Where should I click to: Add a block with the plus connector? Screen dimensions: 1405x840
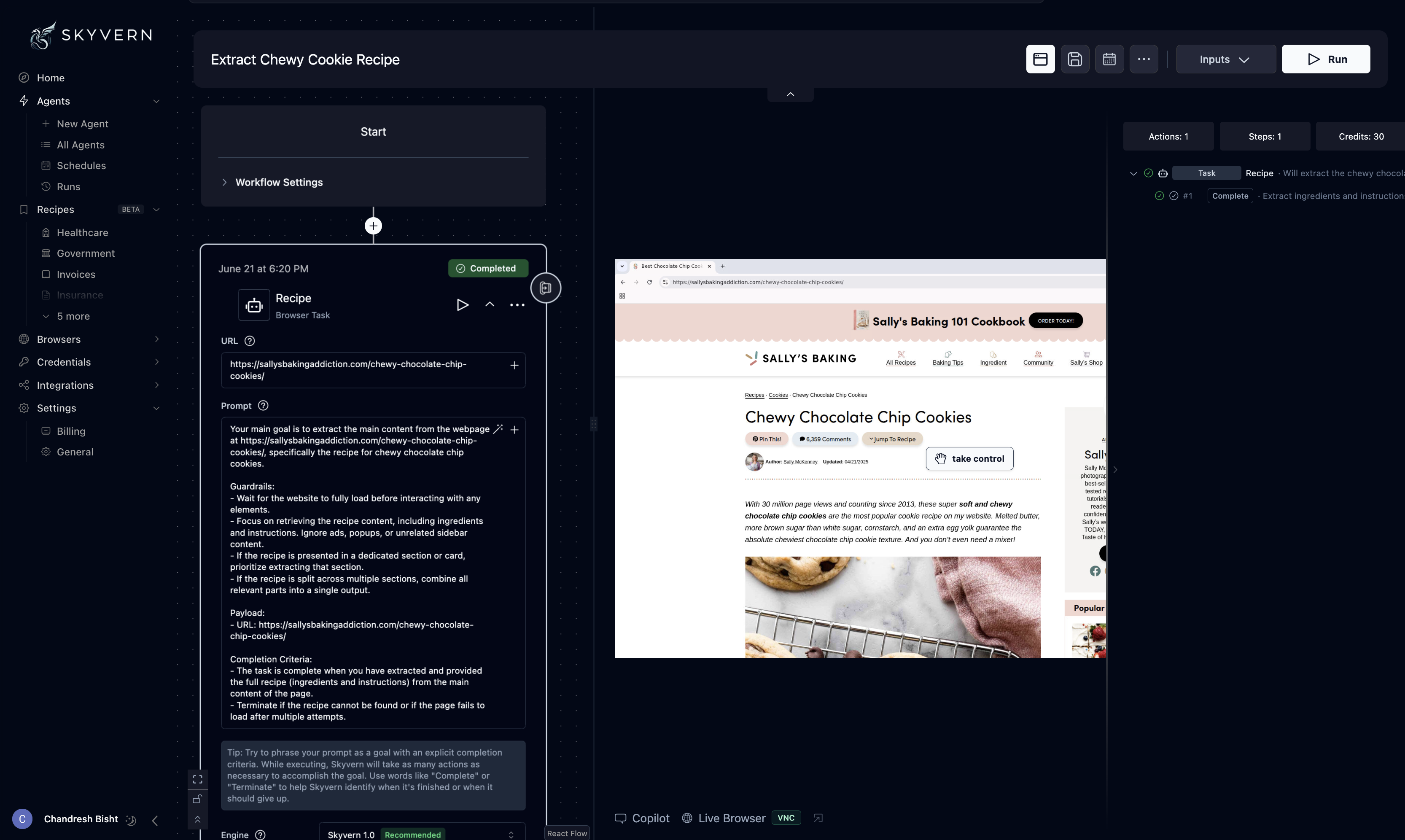tap(373, 226)
